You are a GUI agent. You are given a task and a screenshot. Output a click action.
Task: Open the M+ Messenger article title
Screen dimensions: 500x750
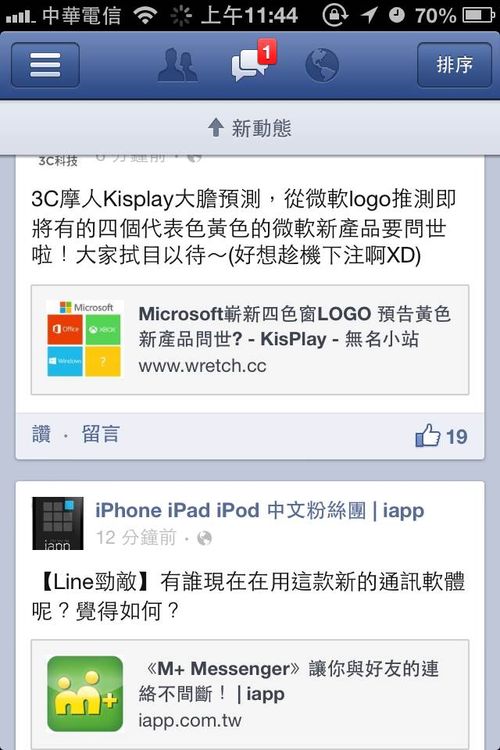(x=289, y=681)
